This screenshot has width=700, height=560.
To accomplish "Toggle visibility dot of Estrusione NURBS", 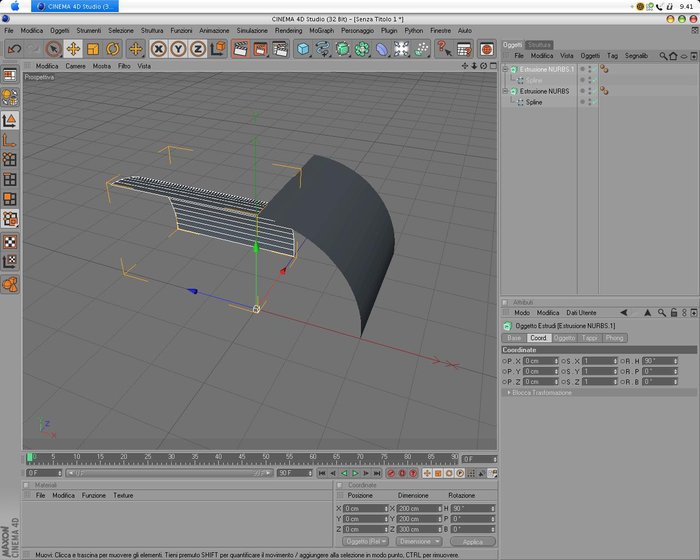I will pyautogui.click(x=582, y=91).
